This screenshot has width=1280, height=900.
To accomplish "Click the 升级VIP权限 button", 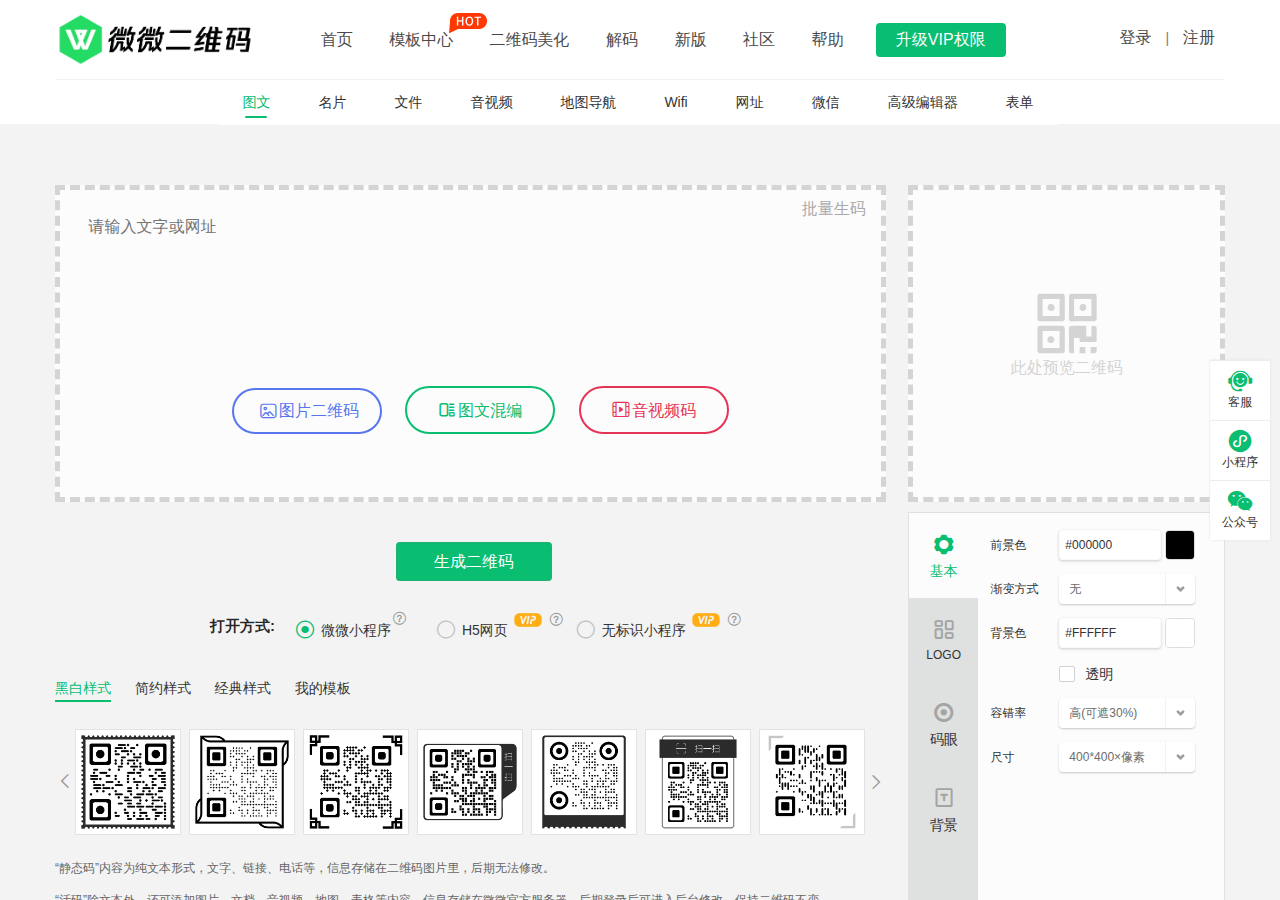I will pyautogui.click(x=941, y=40).
